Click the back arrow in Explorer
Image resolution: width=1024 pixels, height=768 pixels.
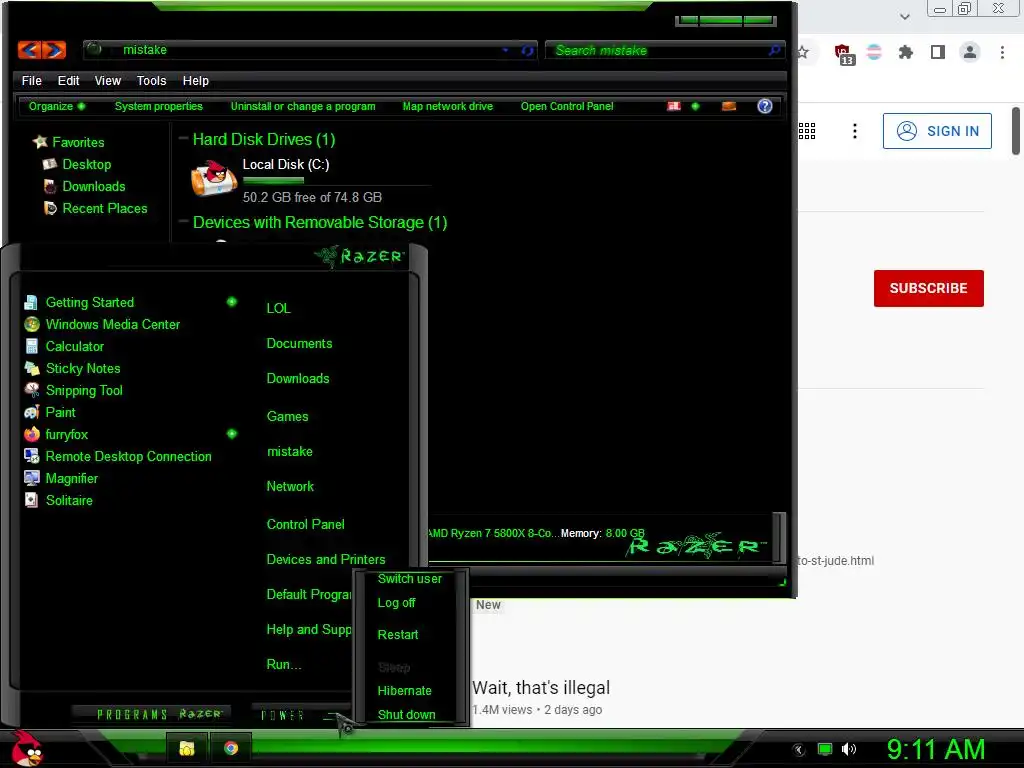point(29,50)
